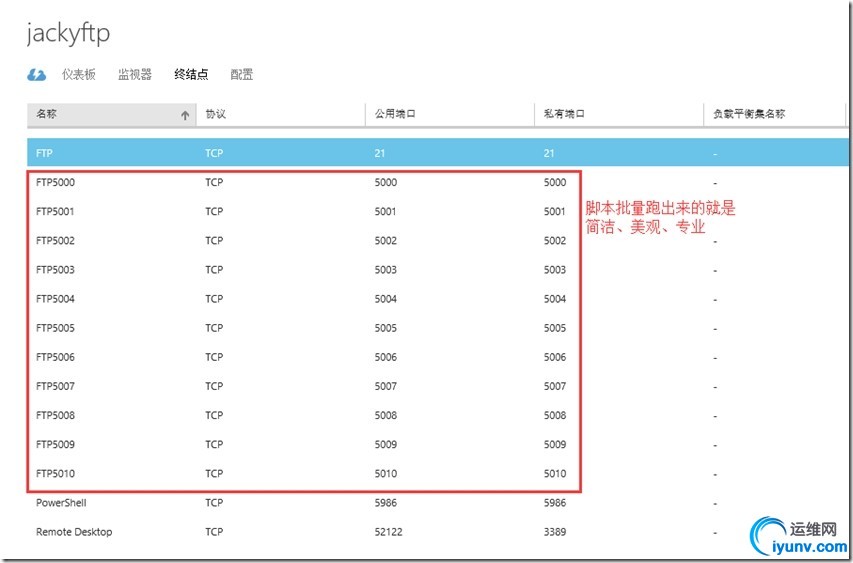Click the jackyftp page title
Screen dimensions: 853x563
tap(69, 34)
